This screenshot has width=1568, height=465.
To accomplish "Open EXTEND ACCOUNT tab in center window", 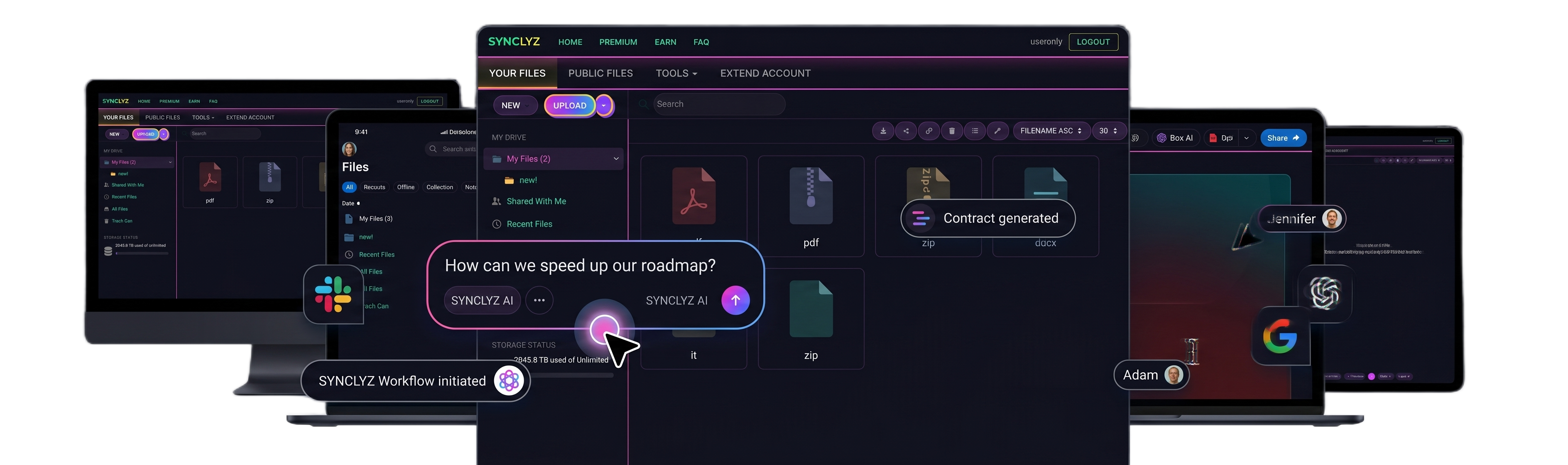I will [x=765, y=73].
